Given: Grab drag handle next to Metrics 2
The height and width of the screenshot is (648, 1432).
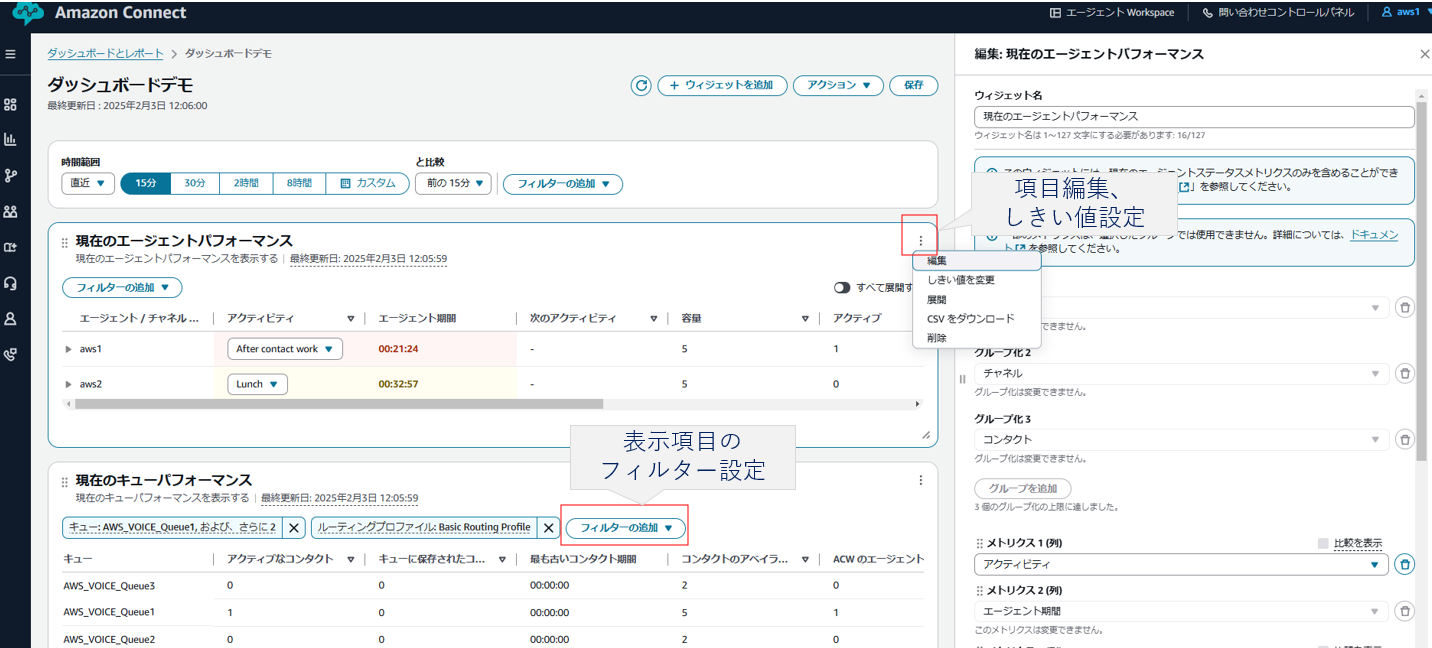Looking at the screenshot, I should [979, 589].
